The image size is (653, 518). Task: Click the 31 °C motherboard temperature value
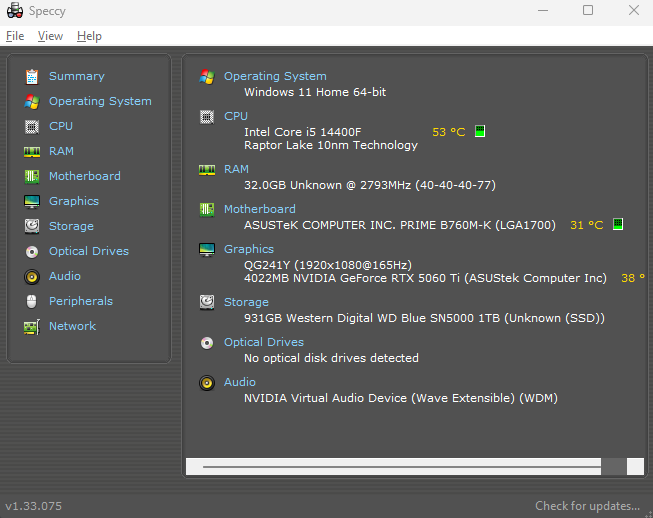(x=587, y=225)
